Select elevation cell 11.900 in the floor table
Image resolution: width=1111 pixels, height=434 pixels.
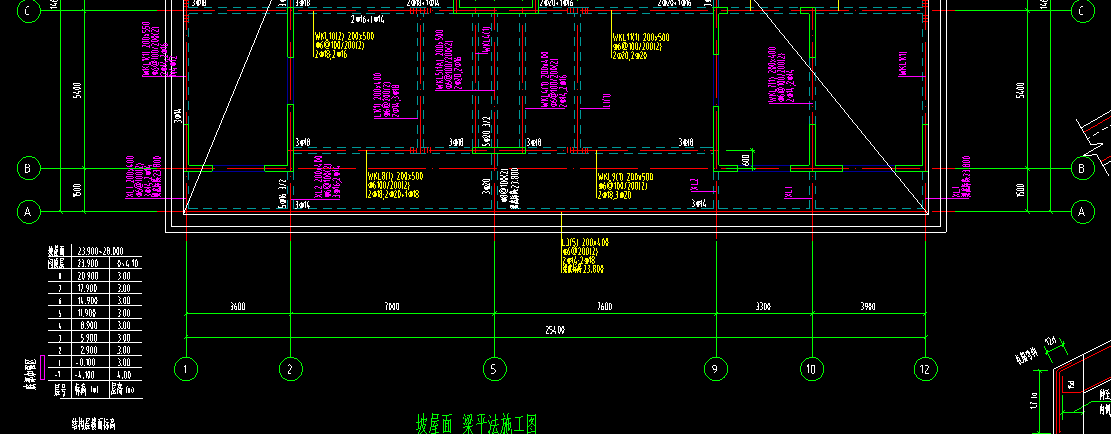(x=87, y=312)
